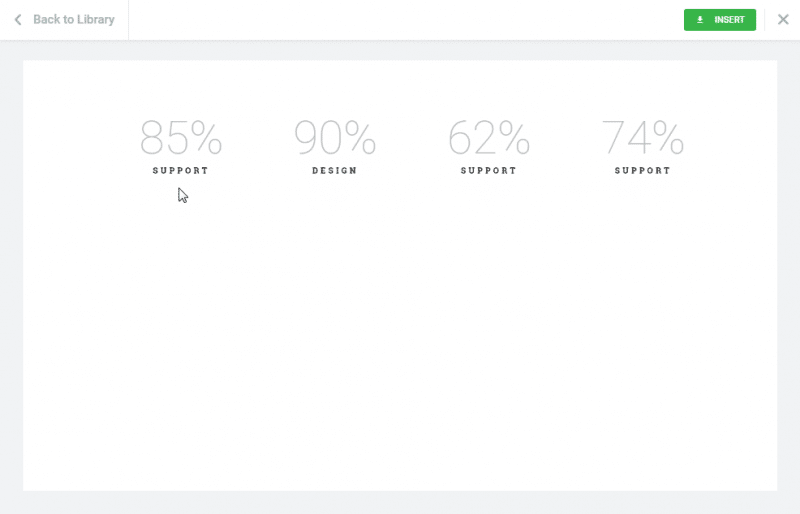Click gray margin below the preview canvas
Image resolution: width=800 pixels, height=514 pixels.
[400, 502]
